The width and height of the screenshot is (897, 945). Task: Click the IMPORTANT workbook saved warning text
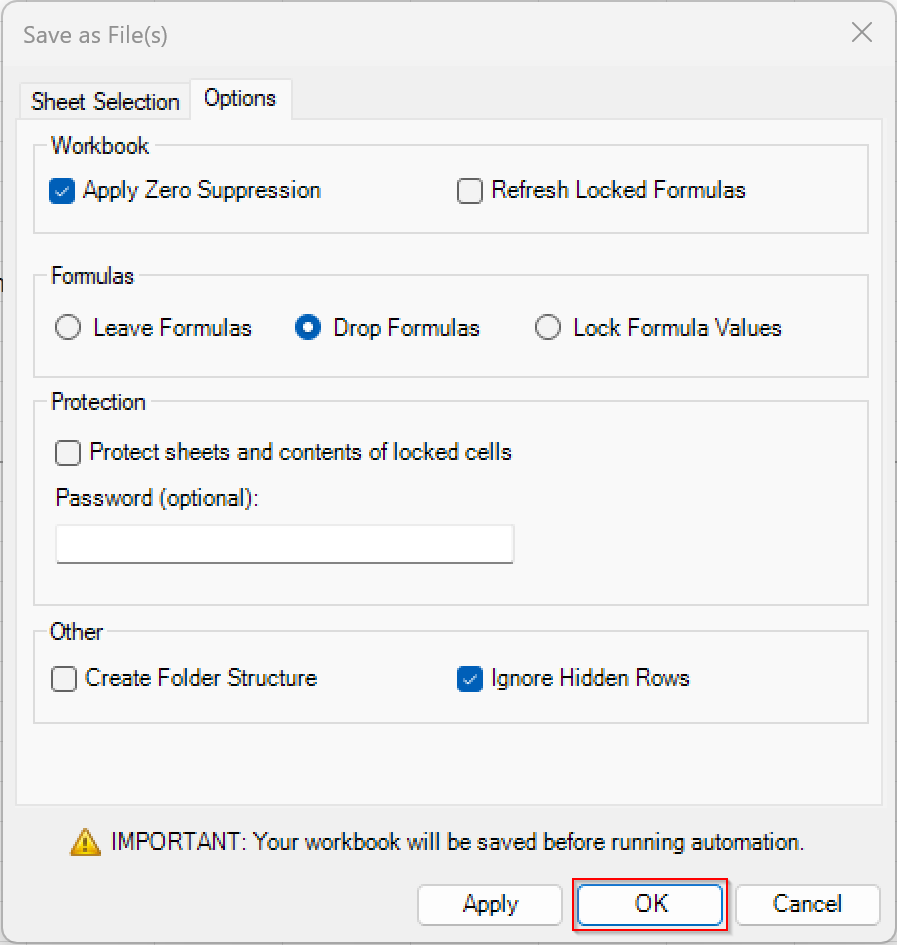click(x=458, y=842)
